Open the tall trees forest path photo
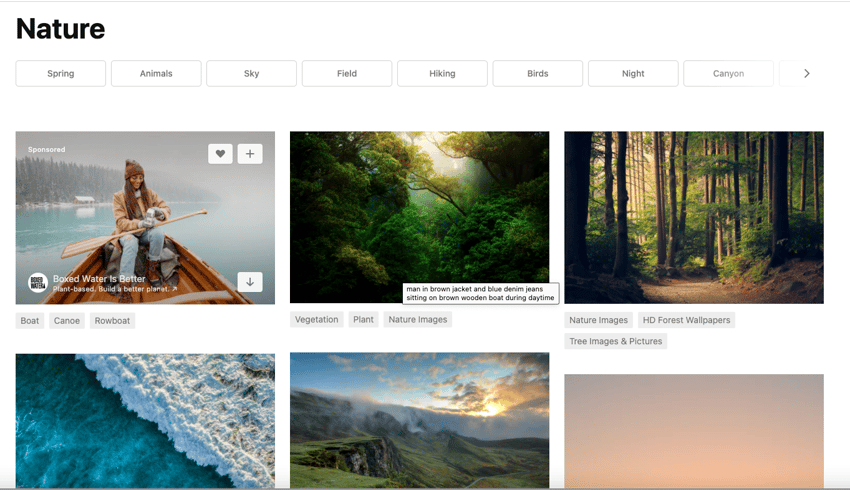Screen dimensions: 850x490 pos(694,217)
